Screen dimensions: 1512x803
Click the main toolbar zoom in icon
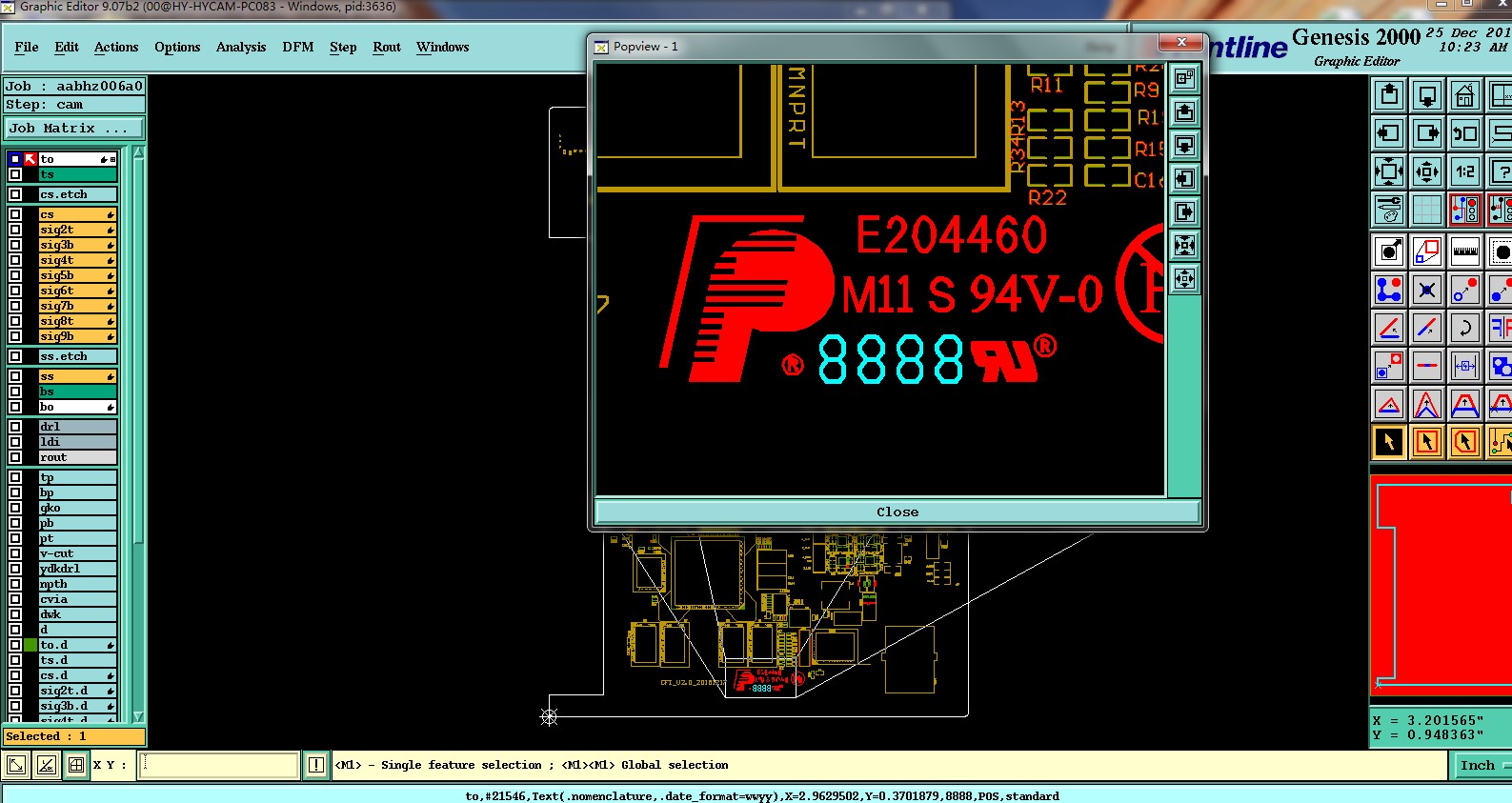[x=1389, y=171]
